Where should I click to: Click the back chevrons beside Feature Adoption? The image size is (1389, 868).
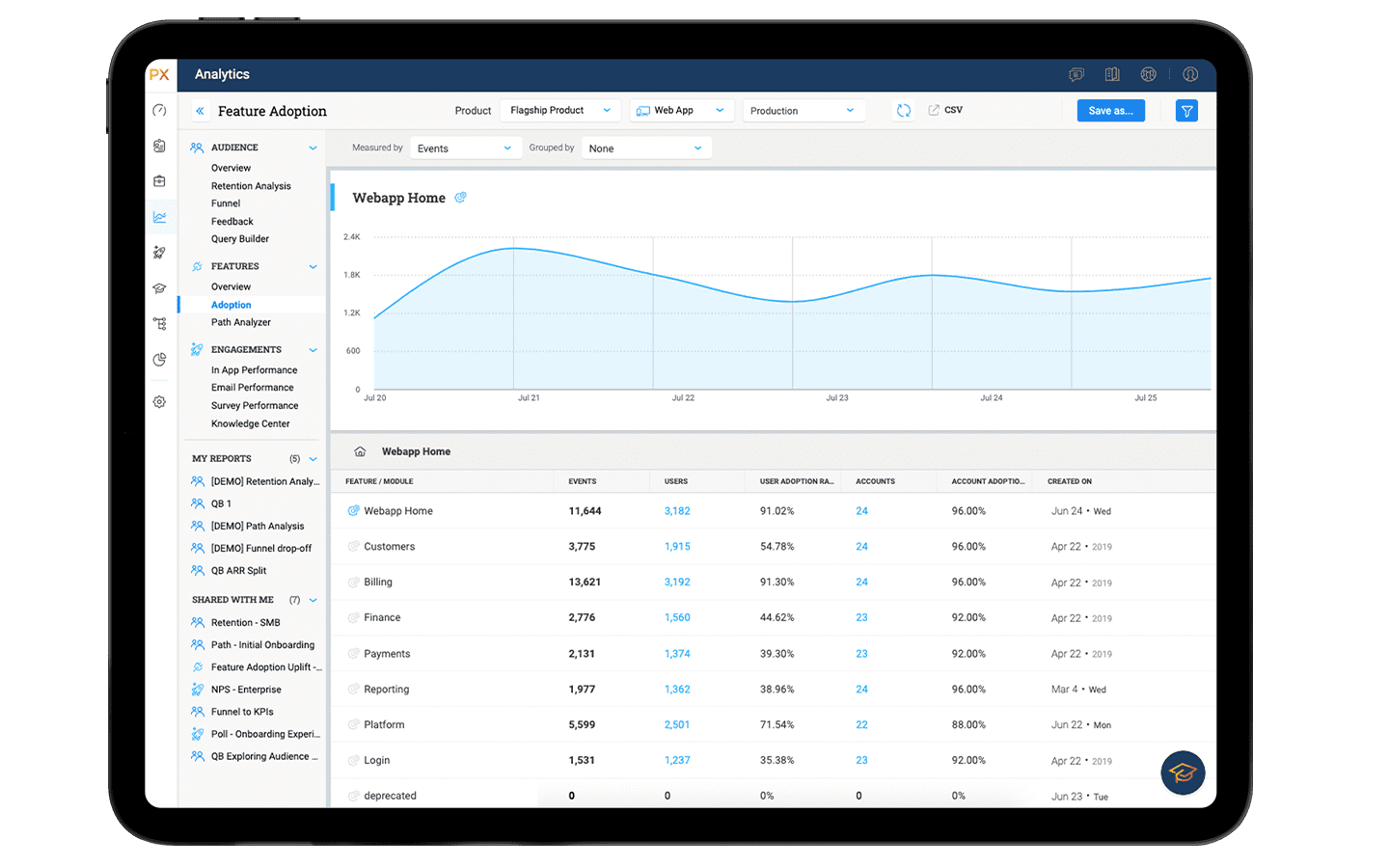coord(200,111)
